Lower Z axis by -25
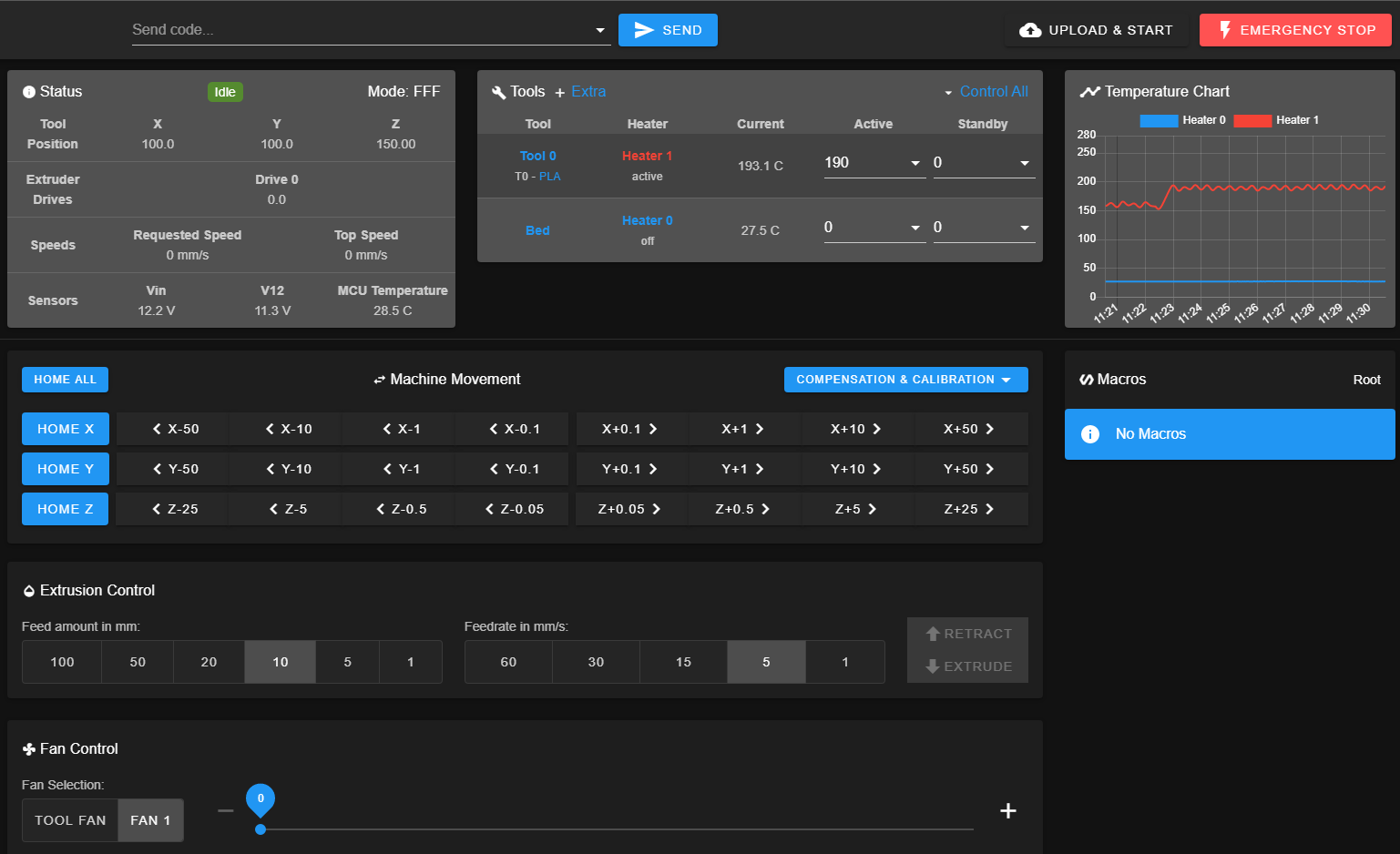This screenshot has height=854, width=1400. pyautogui.click(x=174, y=509)
